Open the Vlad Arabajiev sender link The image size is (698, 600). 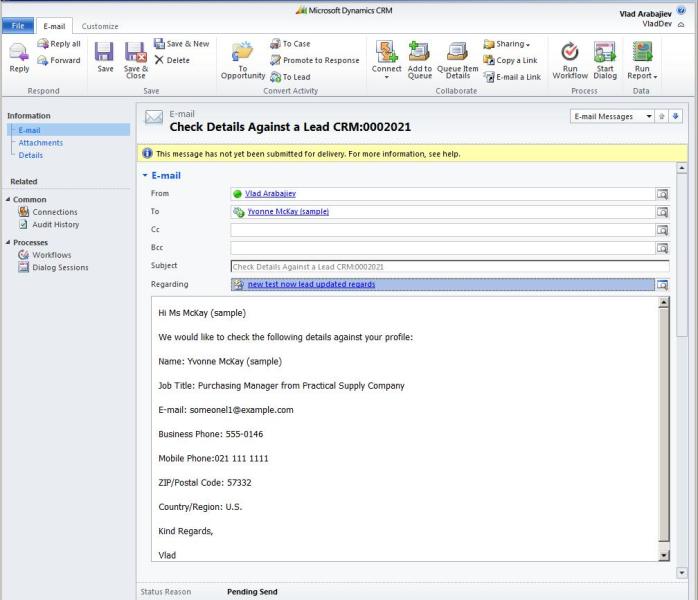click(x=270, y=194)
